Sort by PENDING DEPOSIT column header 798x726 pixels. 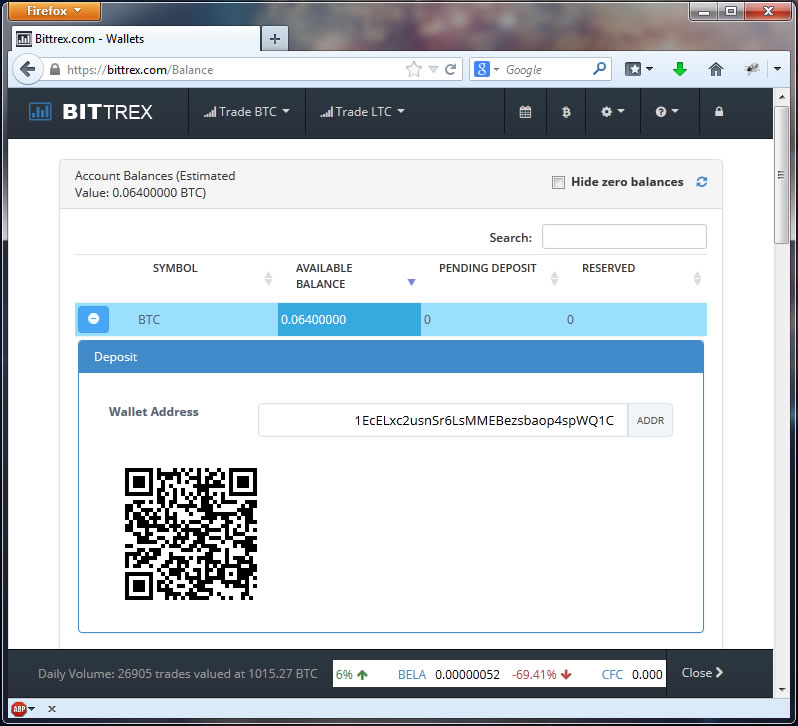tap(488, 268)
